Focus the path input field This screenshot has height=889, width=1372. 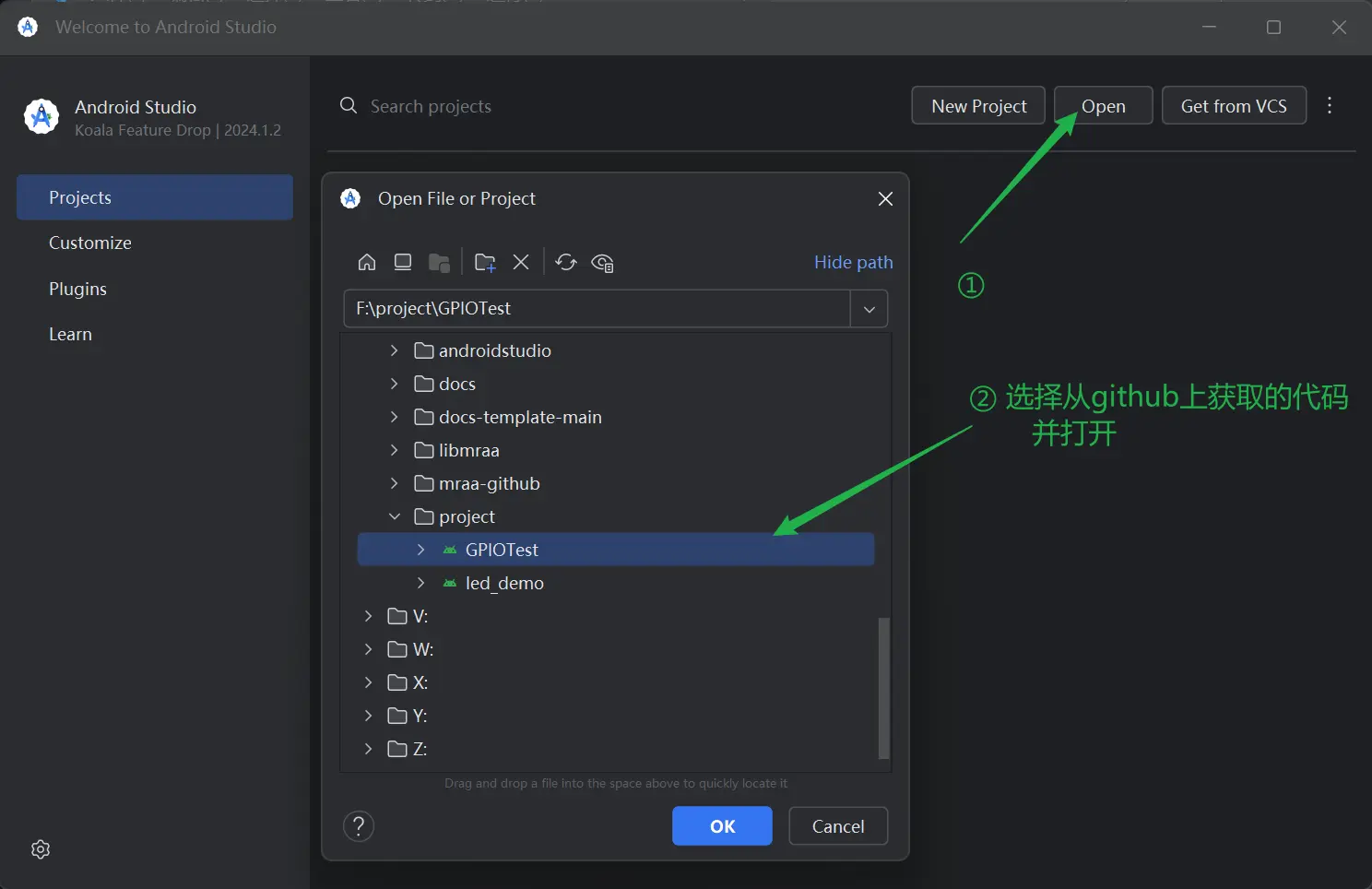pos(597,309)
